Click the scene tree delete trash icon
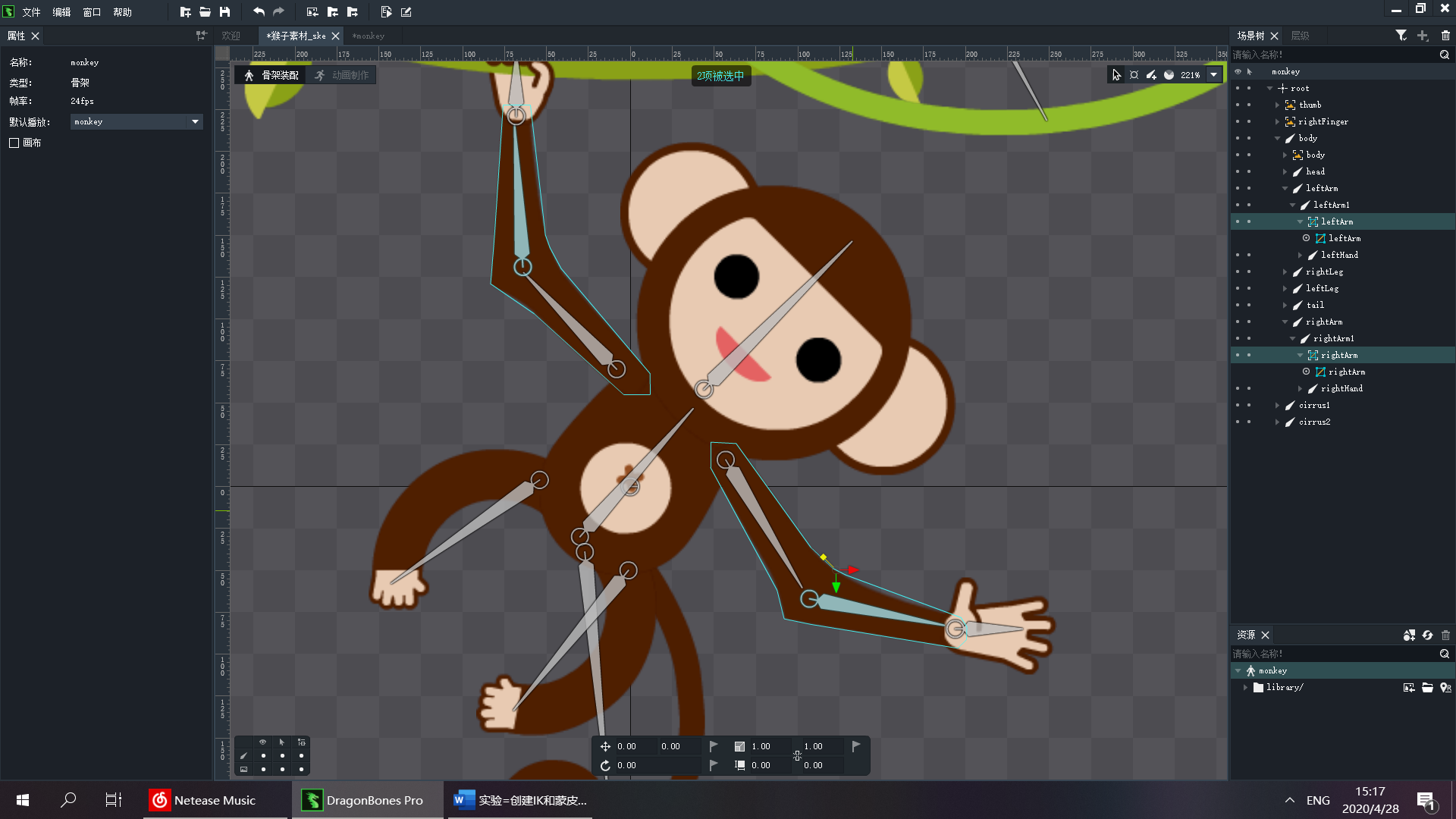The image size is (1456, 819). point(1445,36)
